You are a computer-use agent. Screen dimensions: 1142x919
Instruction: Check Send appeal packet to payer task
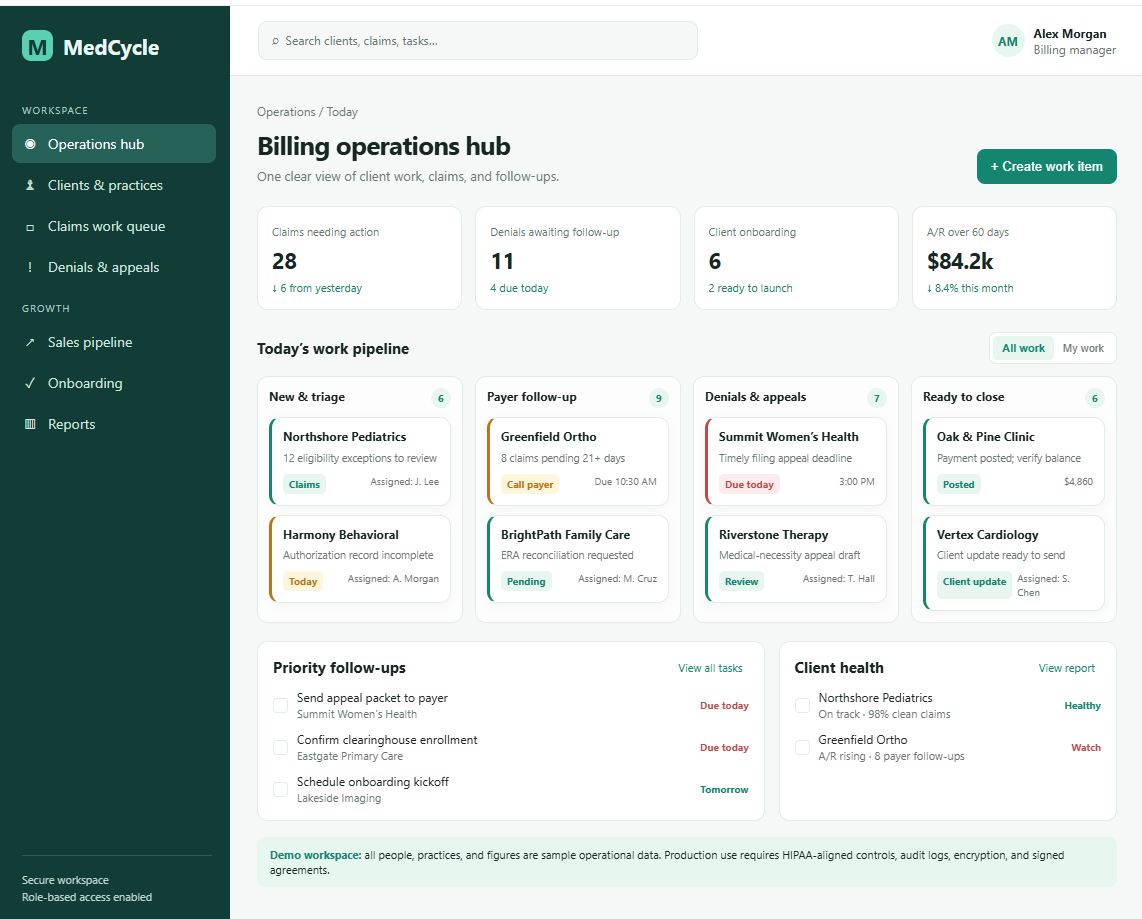point(280,705)
